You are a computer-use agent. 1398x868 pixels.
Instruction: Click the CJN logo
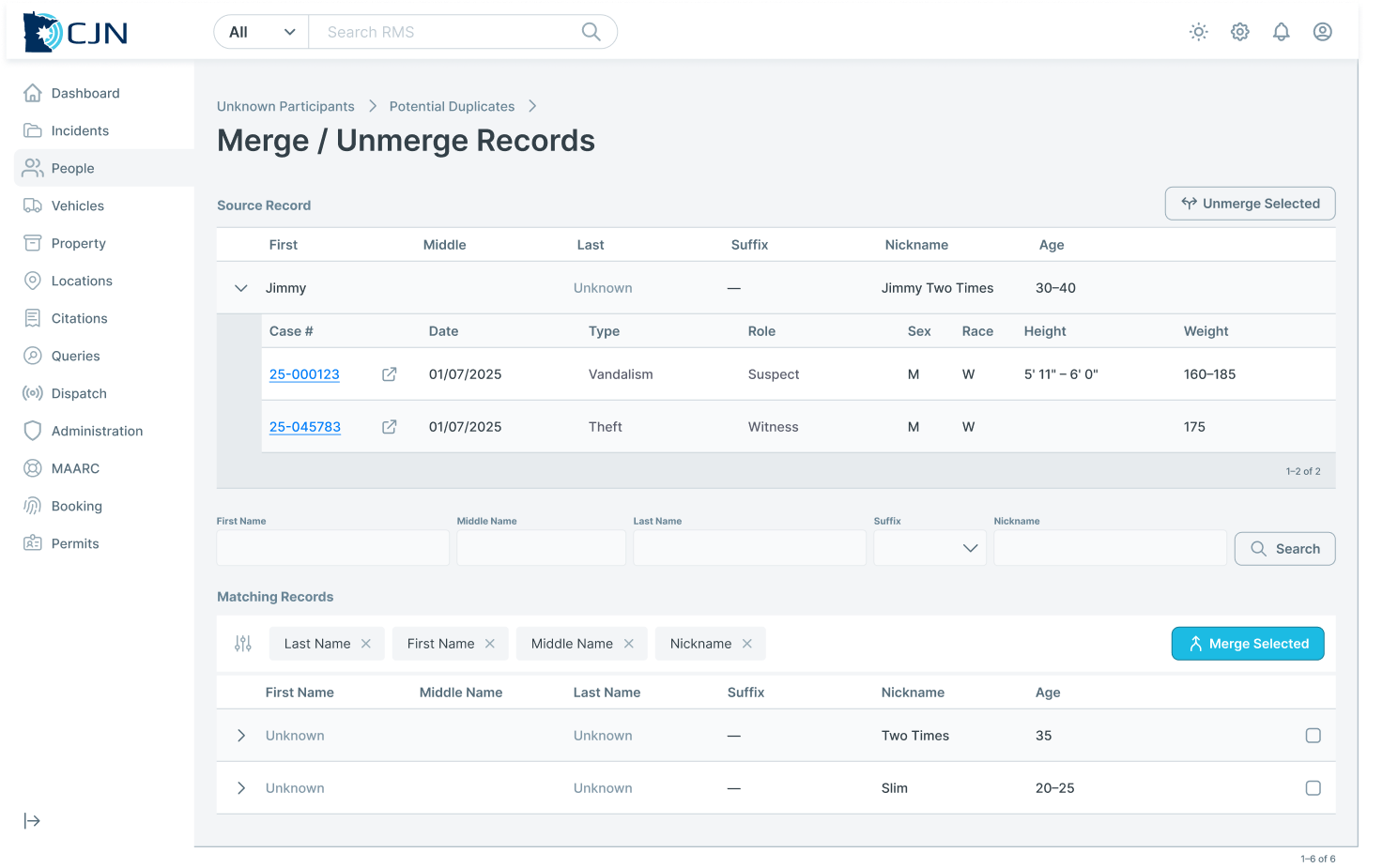[75, 32]
